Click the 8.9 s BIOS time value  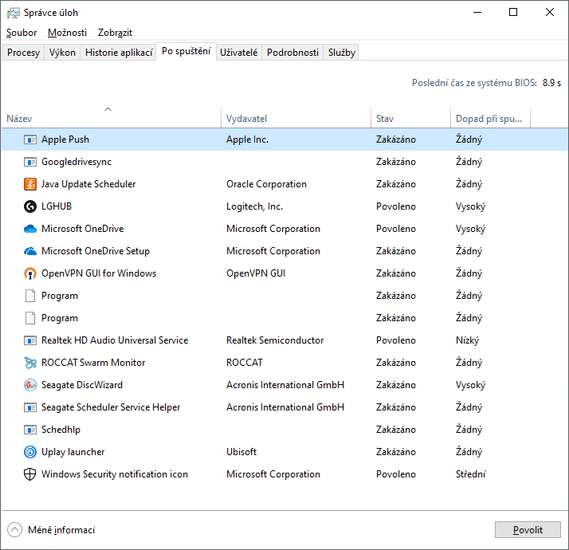pyautogui.click(x=552, y=83)
